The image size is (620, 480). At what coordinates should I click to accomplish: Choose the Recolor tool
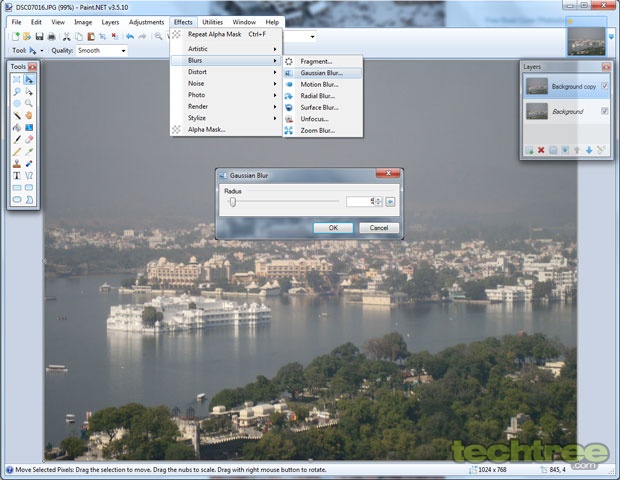coord(29,163)
